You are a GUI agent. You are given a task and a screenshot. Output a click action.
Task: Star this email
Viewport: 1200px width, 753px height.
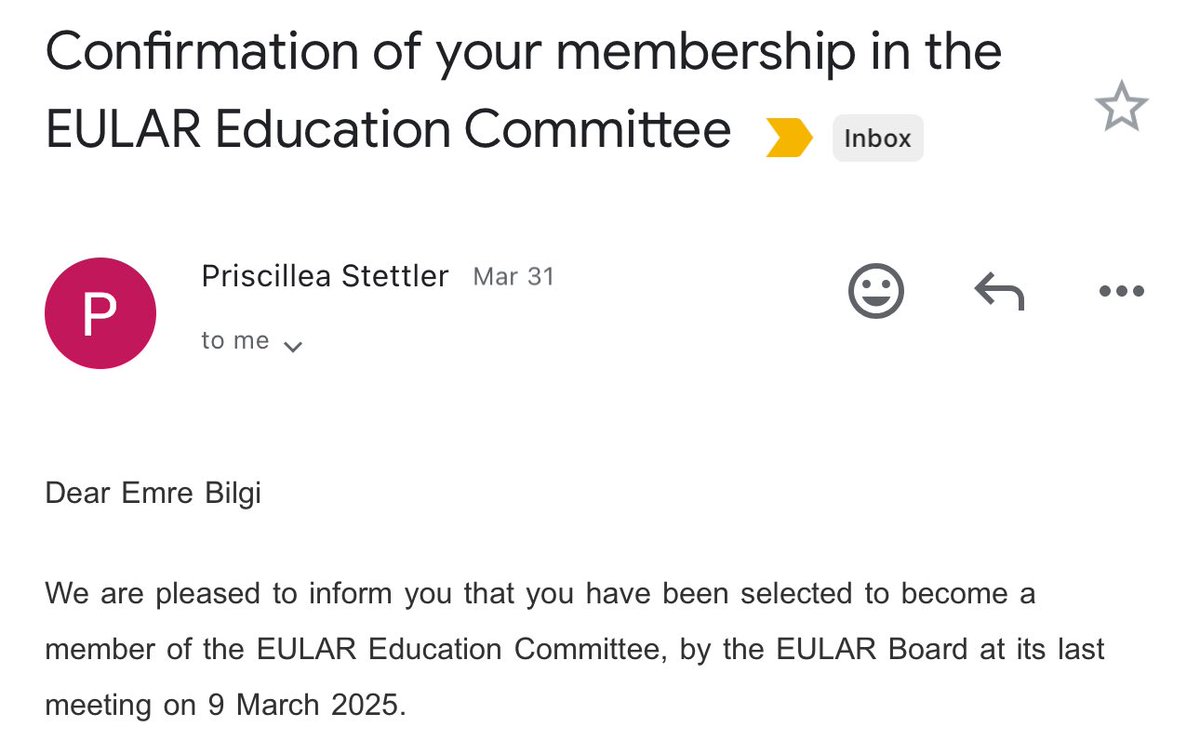(x=1121, y=107)
